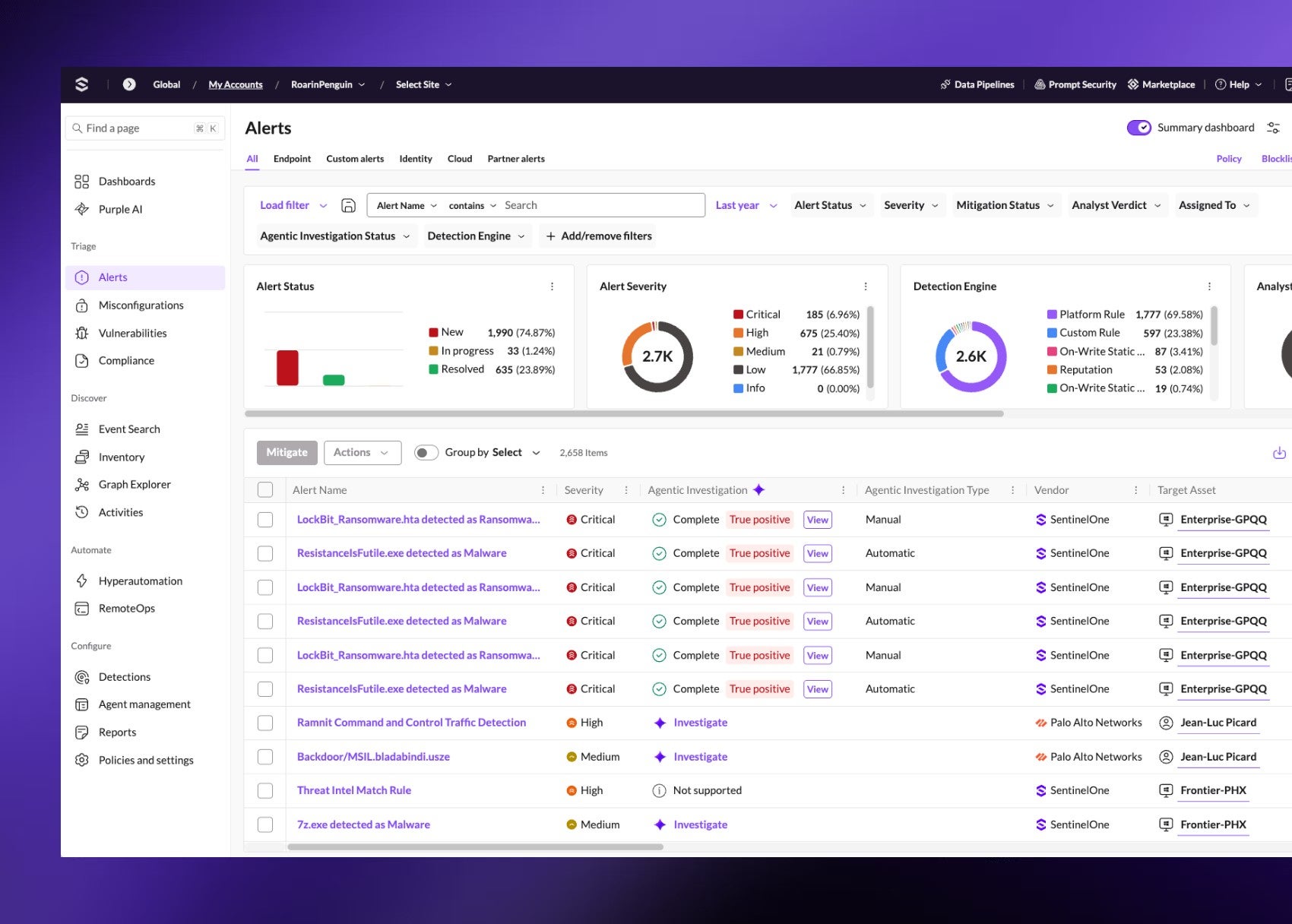Click the export download icon above table
This screenshot has height=924, width=1292.
point(1279,453)
